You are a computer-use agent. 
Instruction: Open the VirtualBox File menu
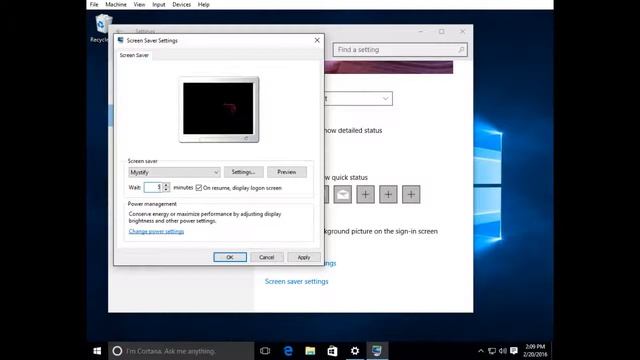(94, 4)
